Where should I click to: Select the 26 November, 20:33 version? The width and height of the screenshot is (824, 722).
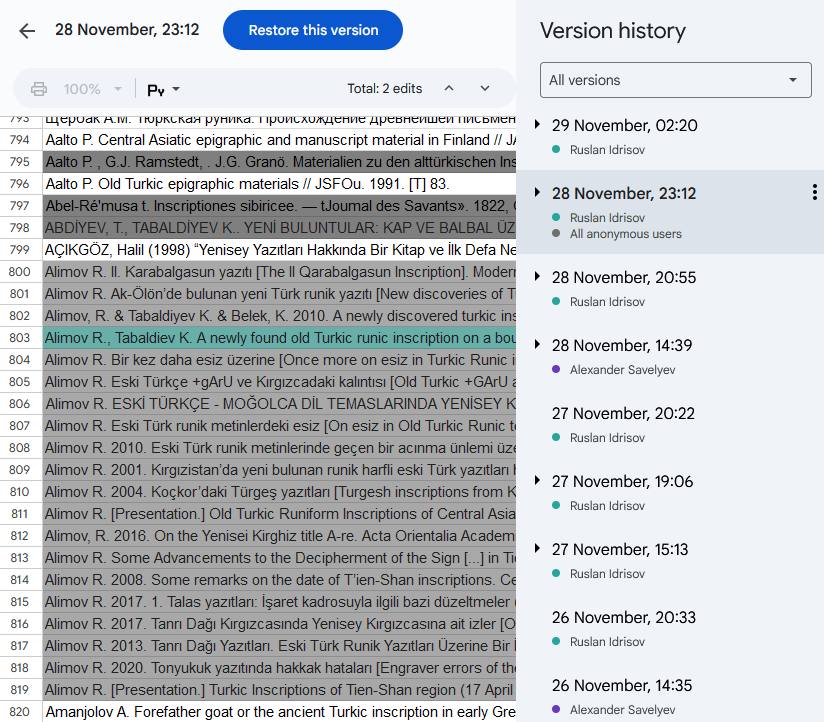tap(623, 617)
